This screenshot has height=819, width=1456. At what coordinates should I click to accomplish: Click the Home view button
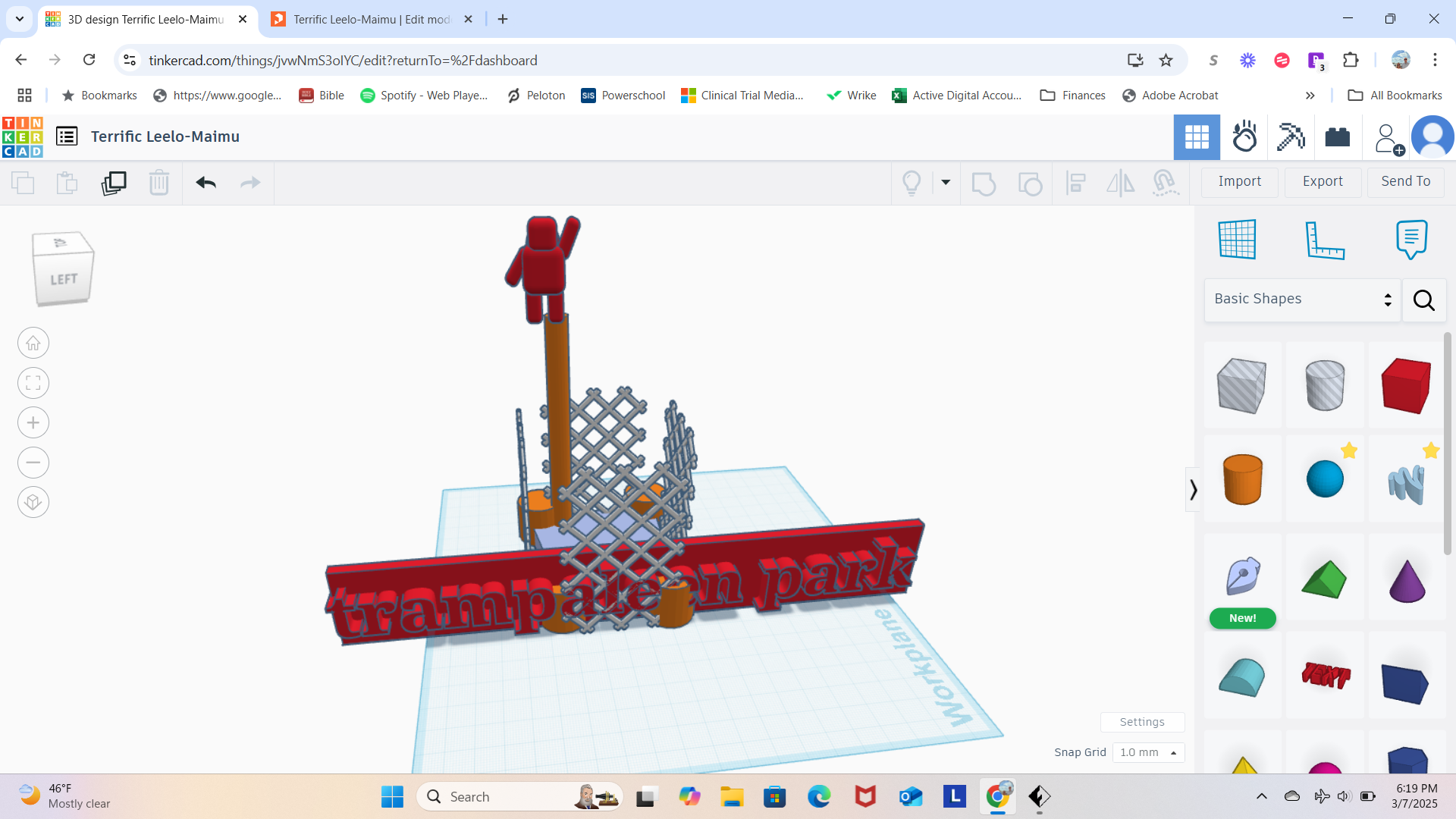tap(33, 344)
